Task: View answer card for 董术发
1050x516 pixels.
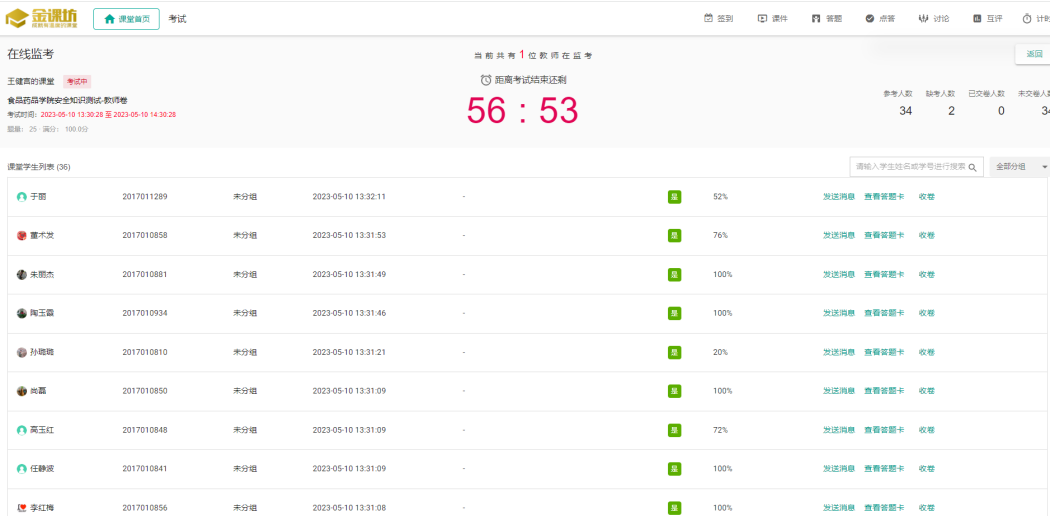Action: click(884, 236)
